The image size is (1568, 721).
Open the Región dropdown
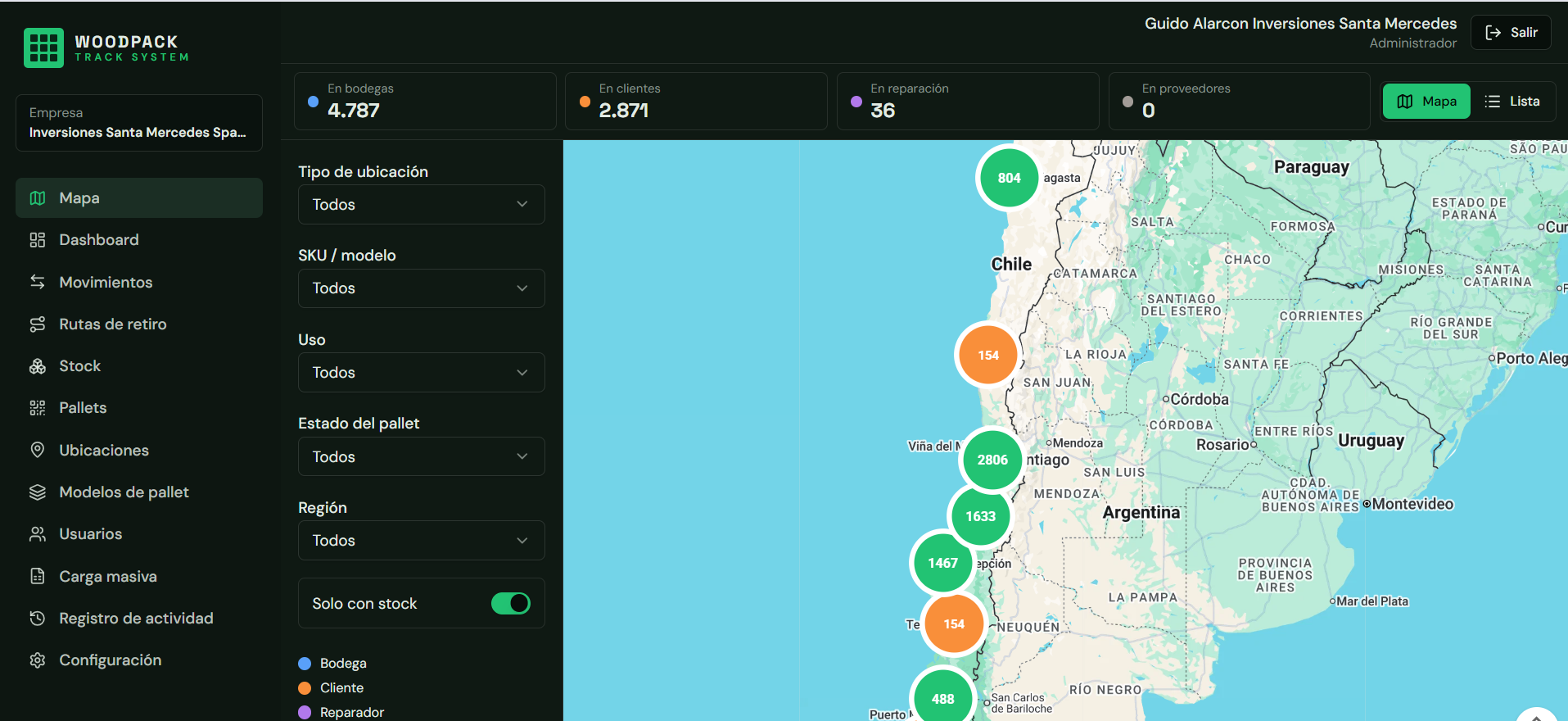[x=422, y=541]
